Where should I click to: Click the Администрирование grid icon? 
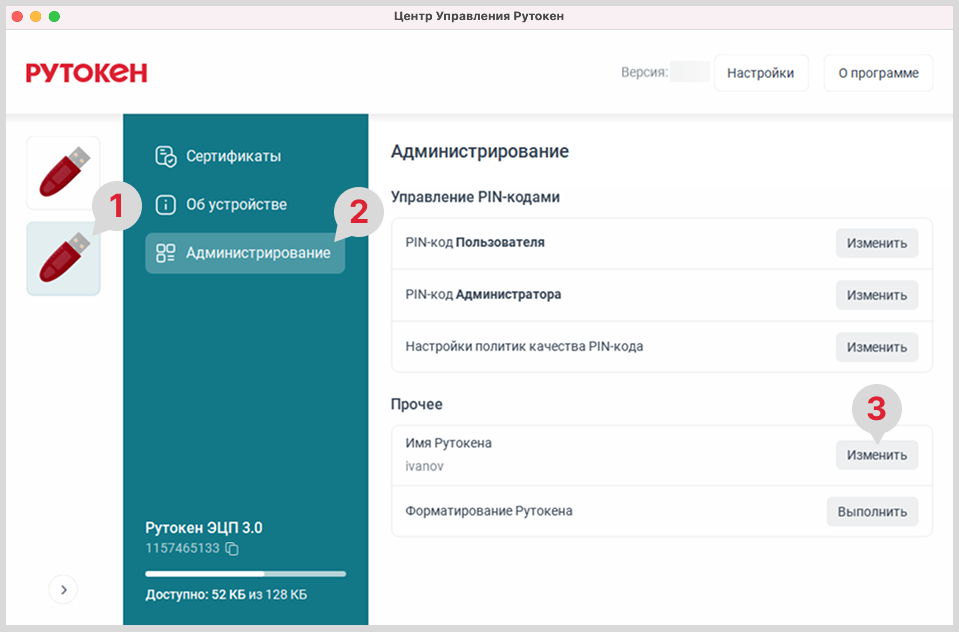pos(166,253)
